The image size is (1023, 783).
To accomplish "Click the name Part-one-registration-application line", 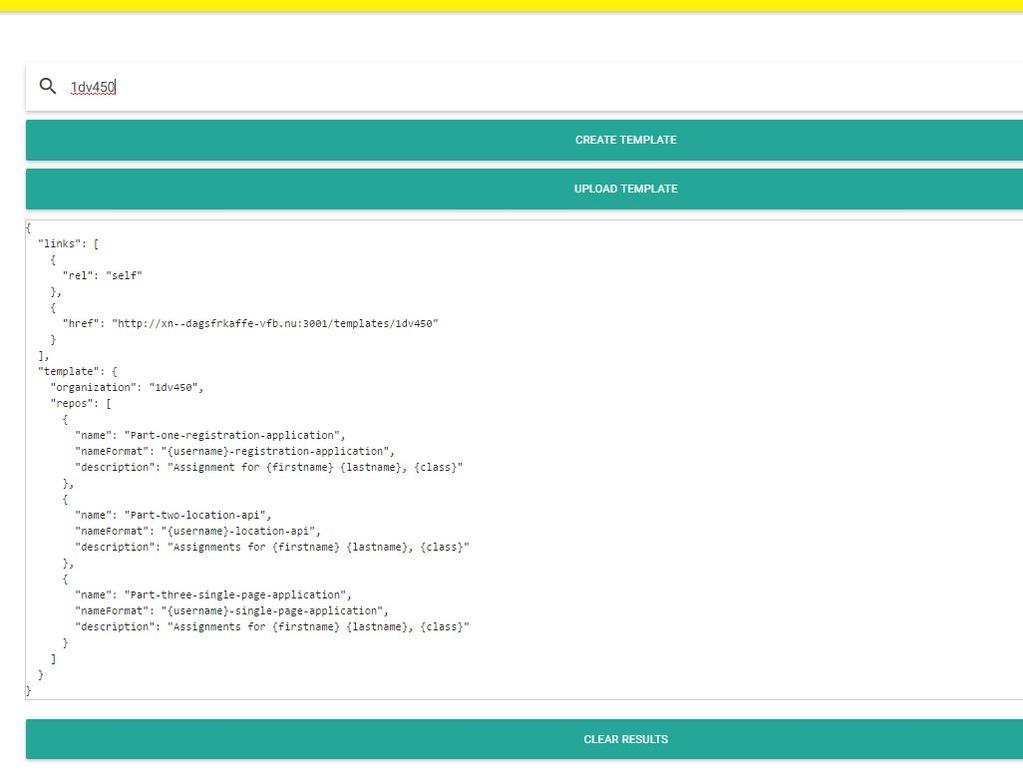I will click(210, 435).
